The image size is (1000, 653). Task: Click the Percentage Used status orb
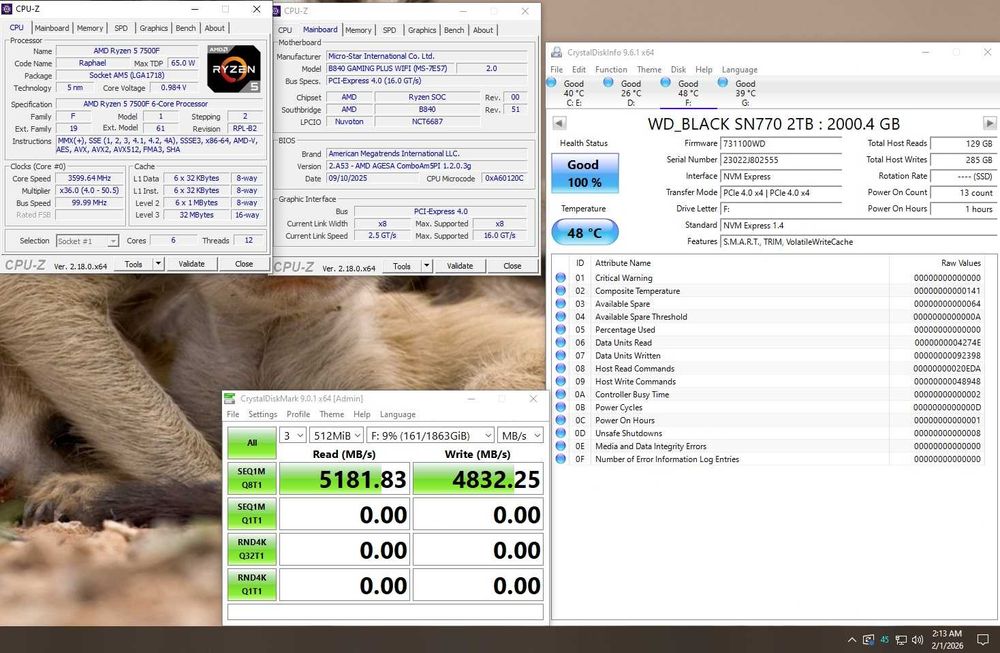[561, 329]
